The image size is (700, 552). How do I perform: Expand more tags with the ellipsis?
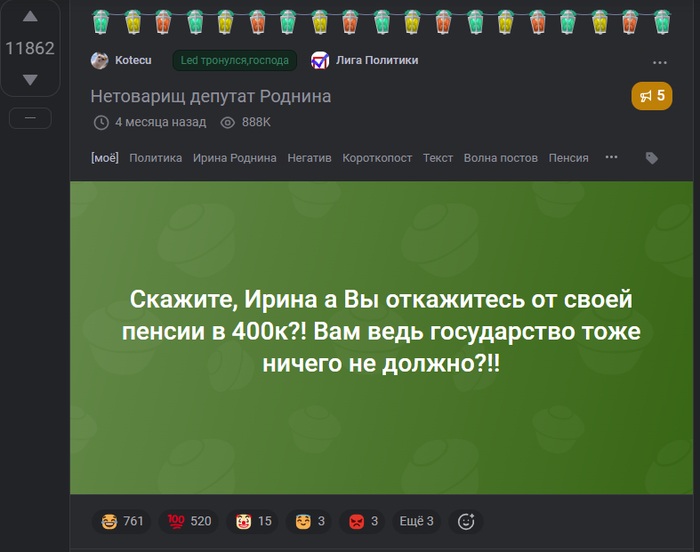pyautogui.click(x=611, y=157)
